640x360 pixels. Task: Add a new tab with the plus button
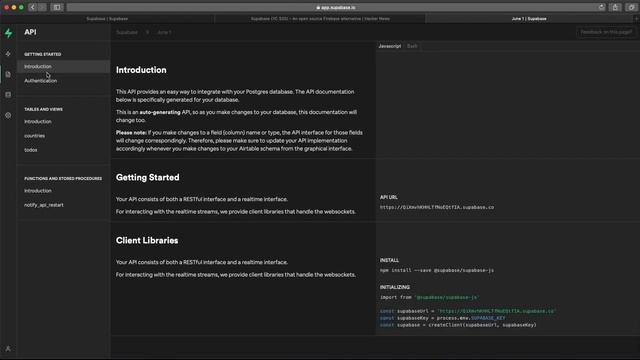[636, 19]
